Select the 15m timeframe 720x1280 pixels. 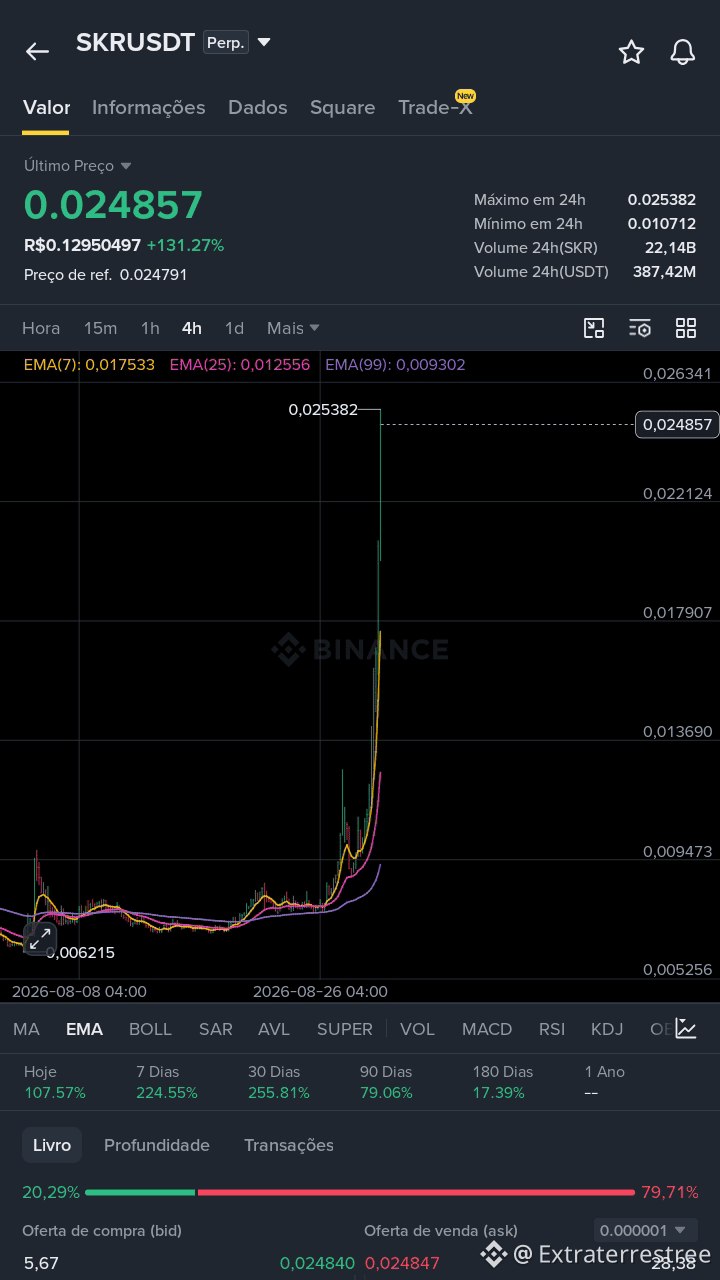point(100,328)
